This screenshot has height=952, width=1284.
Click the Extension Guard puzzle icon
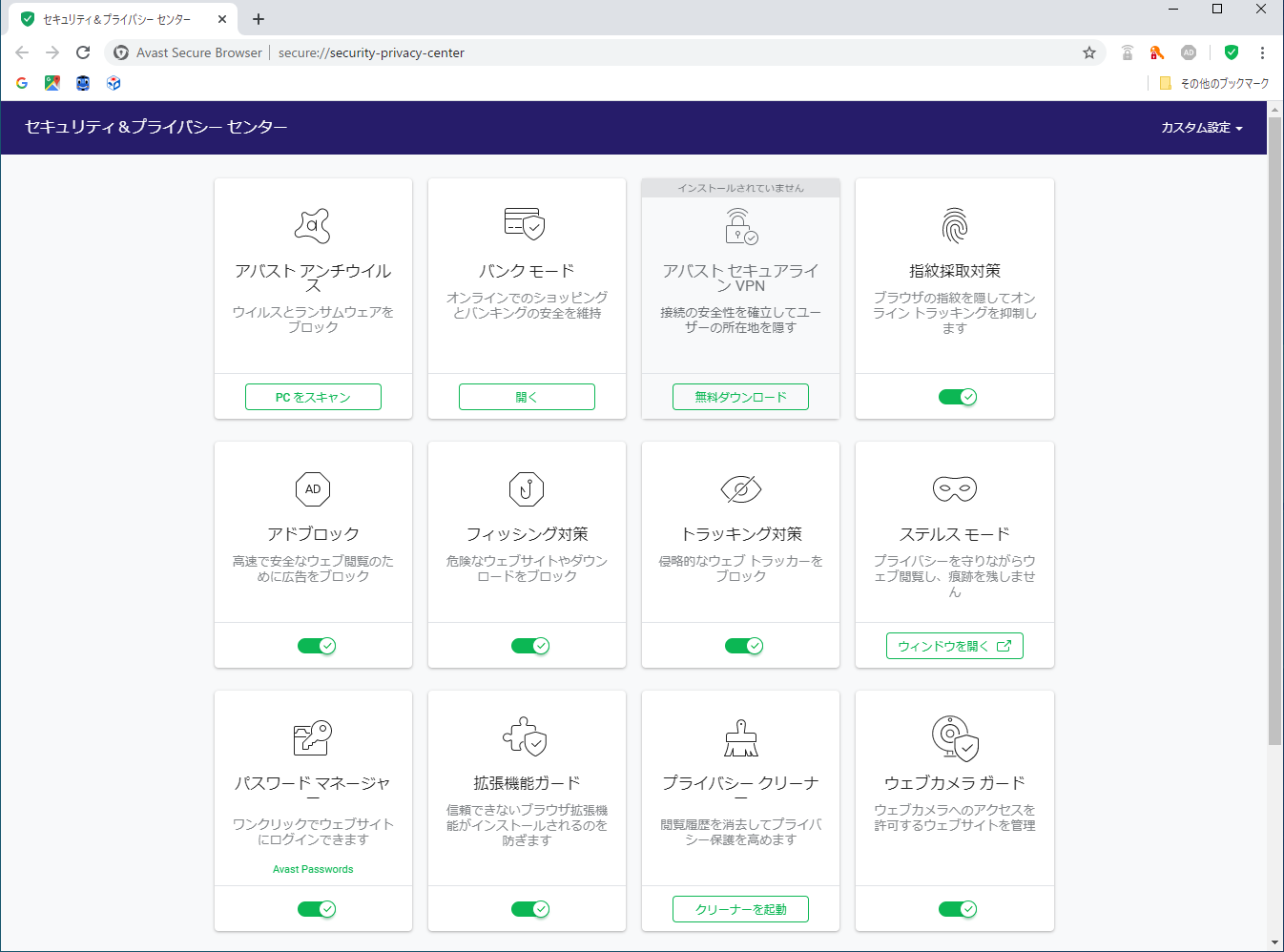[x=525, y=736]
